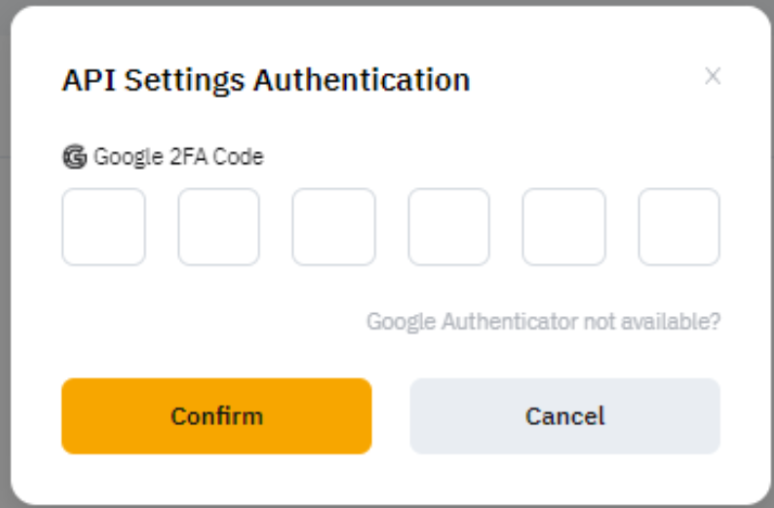Viewport: 774px width, 508px height.
Task: Submit the authentication code via Confirm
Action: click(x=216, y=416)
